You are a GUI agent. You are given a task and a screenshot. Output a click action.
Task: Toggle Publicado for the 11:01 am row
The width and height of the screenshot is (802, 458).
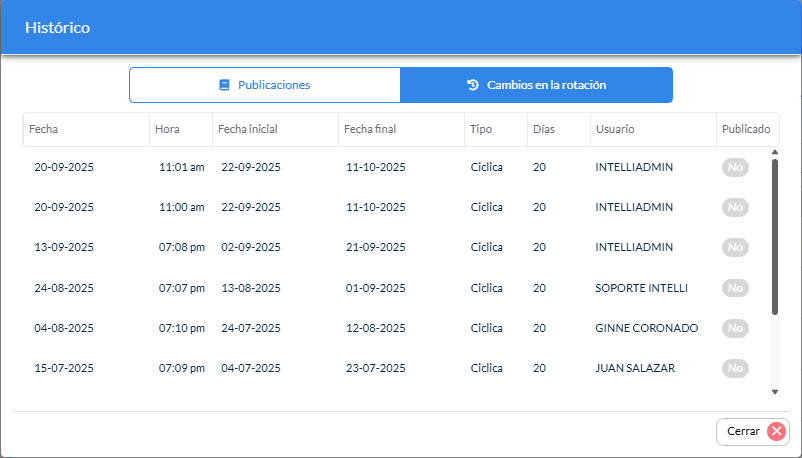(x=735, y=167)
